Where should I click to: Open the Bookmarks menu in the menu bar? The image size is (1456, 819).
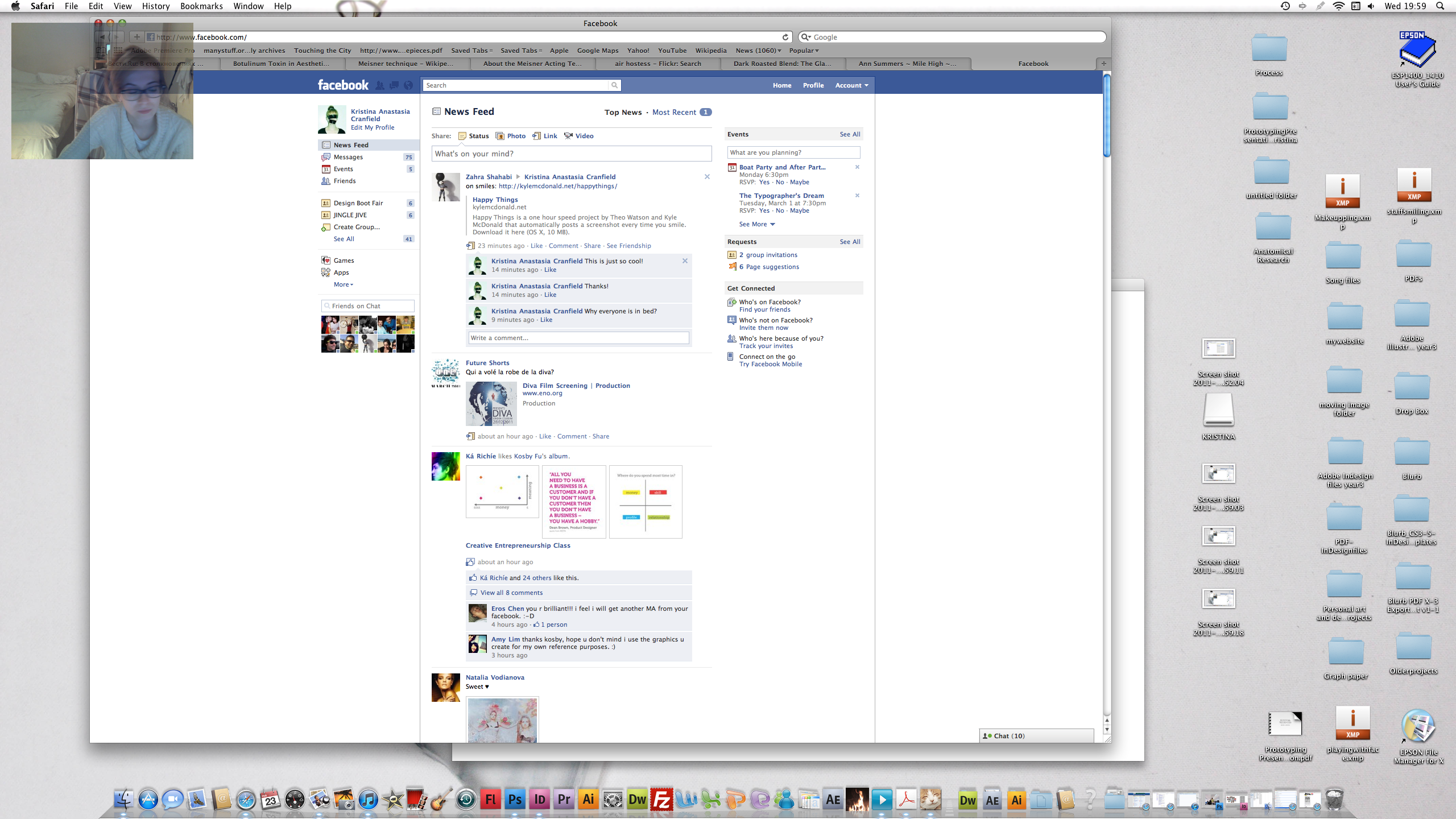coord(201,6)
